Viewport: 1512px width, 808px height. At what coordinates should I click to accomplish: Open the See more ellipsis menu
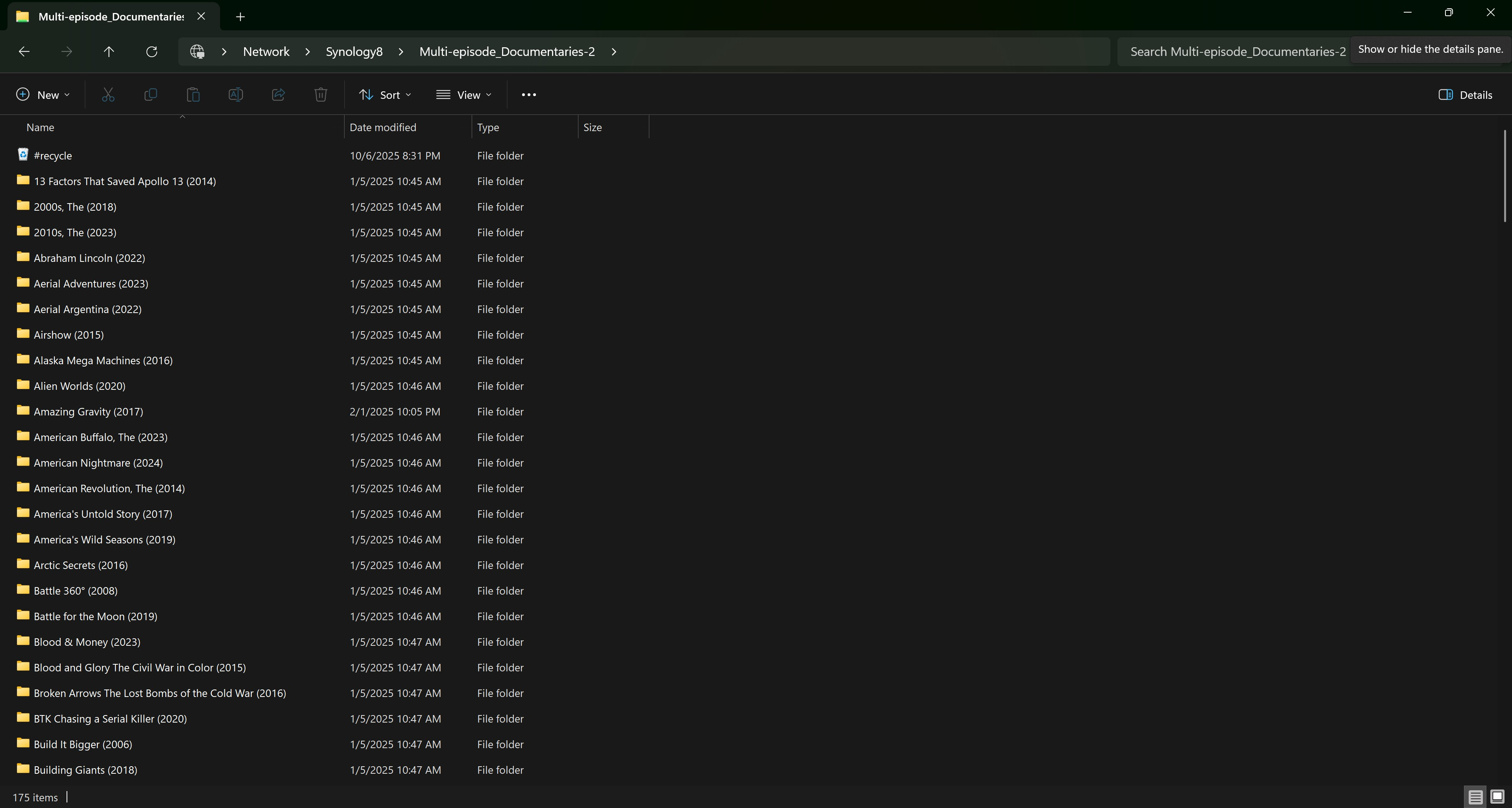[528, 95]
